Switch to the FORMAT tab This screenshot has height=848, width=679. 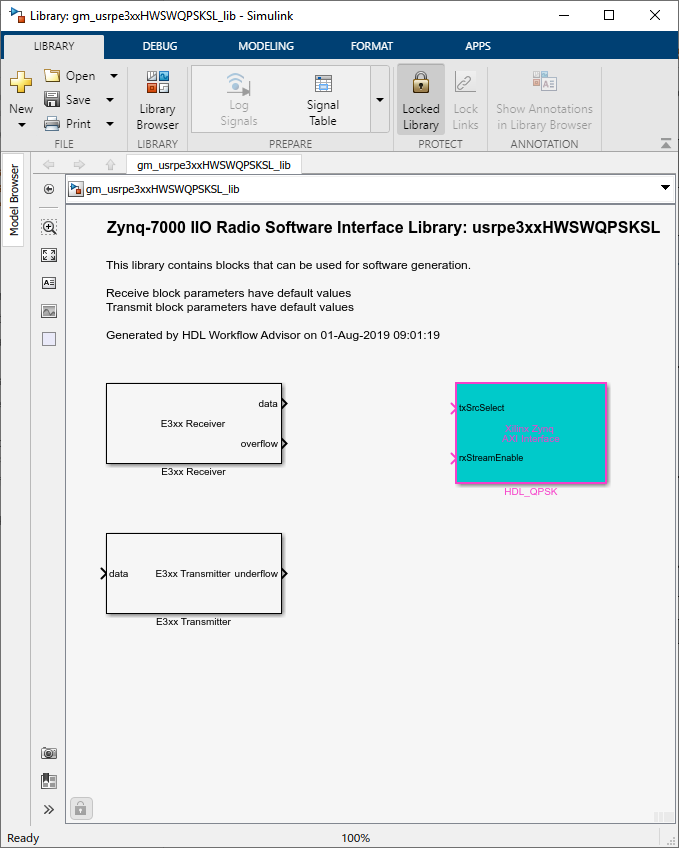pyautogui.click(x=372, y=46)
